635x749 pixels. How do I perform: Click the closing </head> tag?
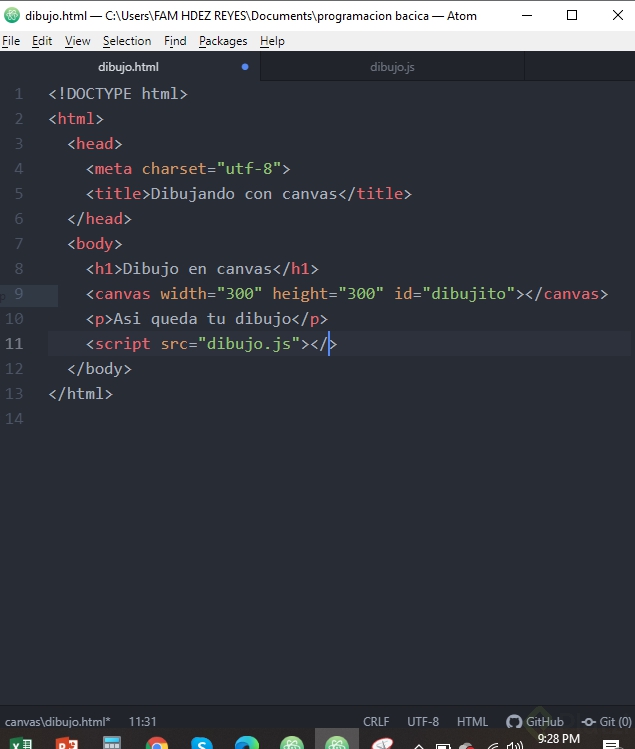[99, 219]
